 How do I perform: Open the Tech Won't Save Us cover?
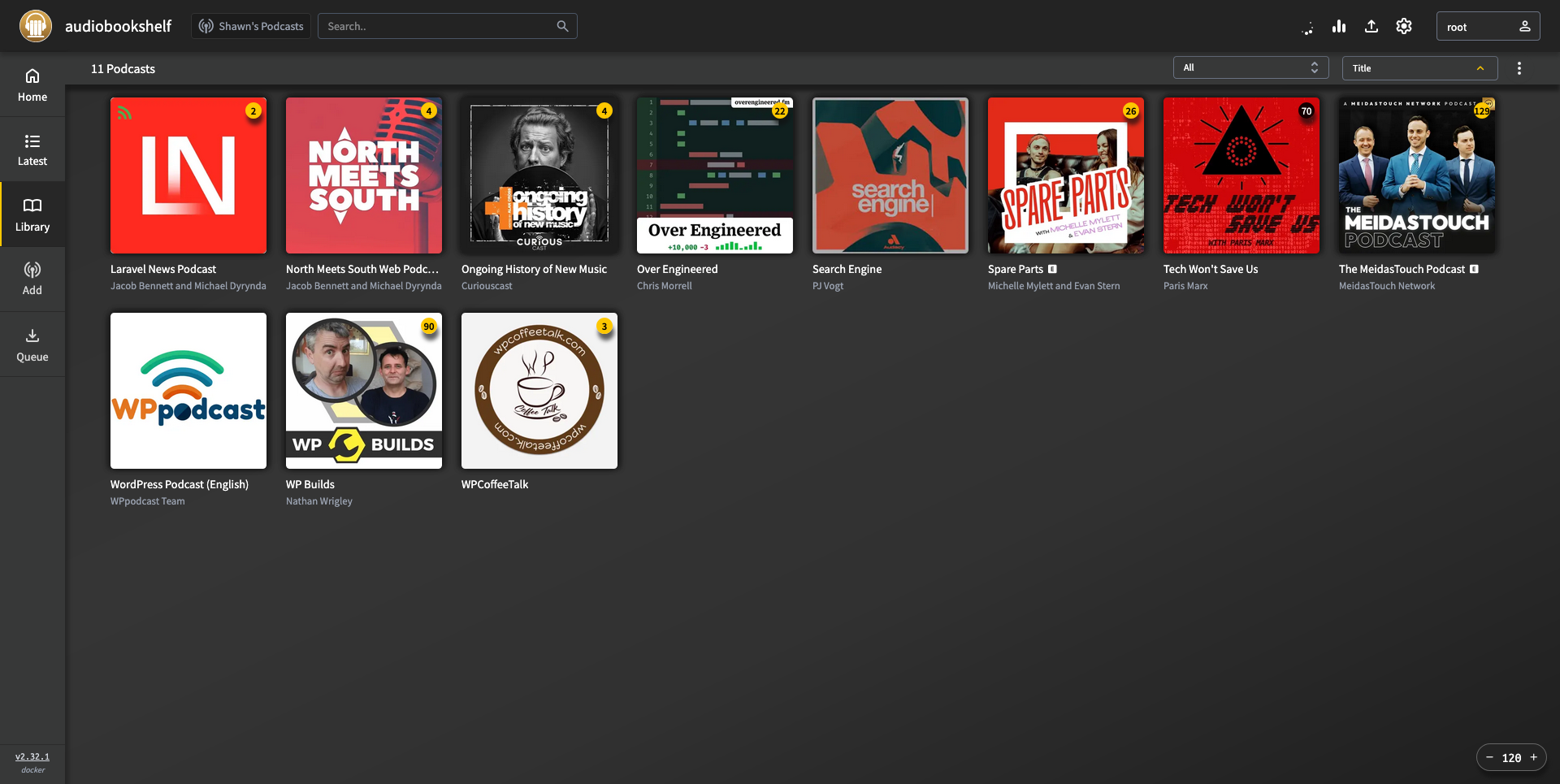tap(1241, 175)
